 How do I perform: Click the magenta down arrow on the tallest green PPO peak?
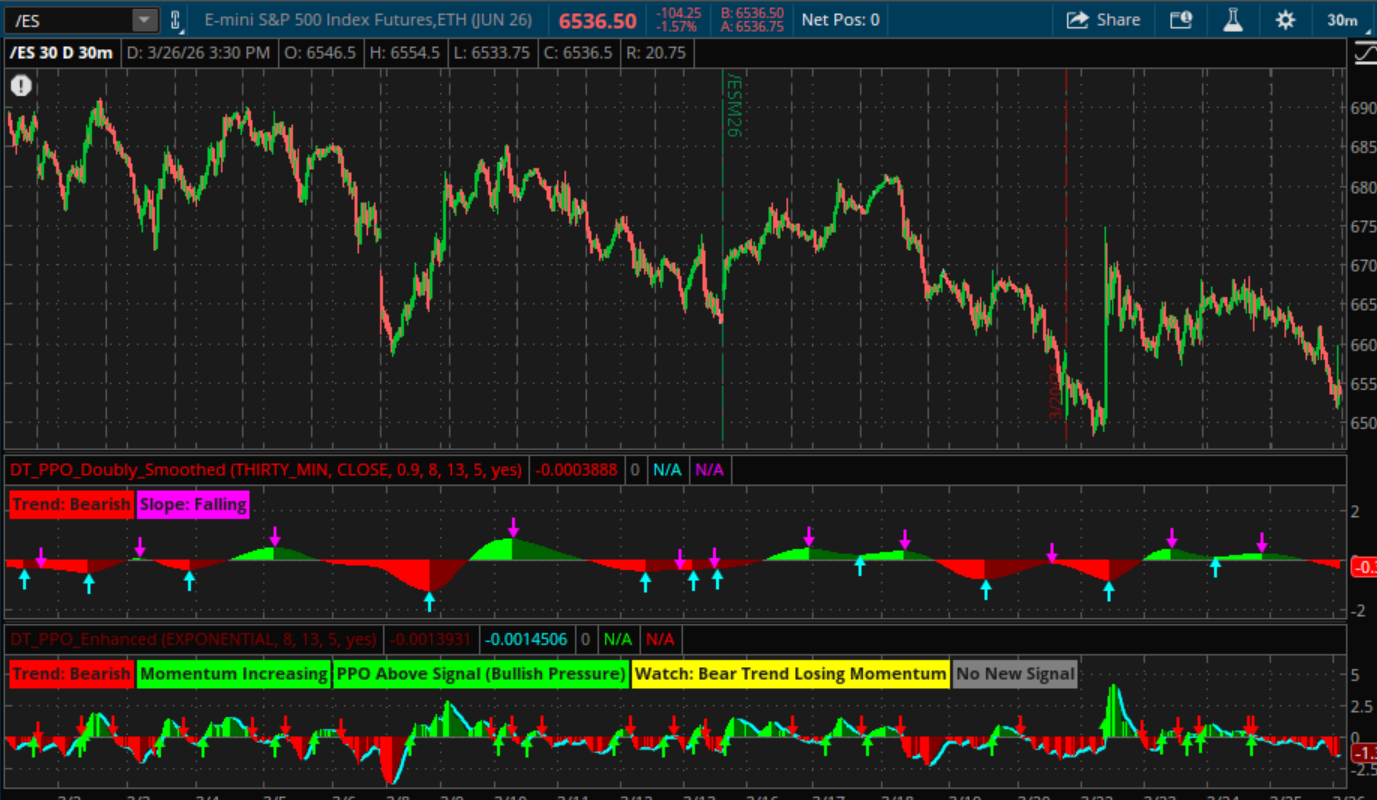[x=513, y=527]
